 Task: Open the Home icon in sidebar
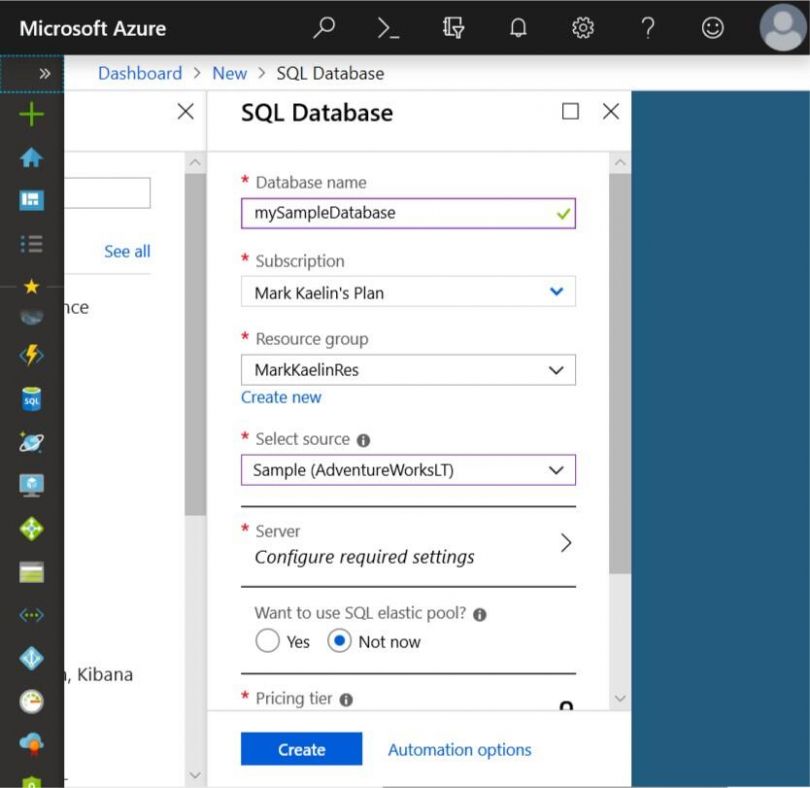coord(31,157)
